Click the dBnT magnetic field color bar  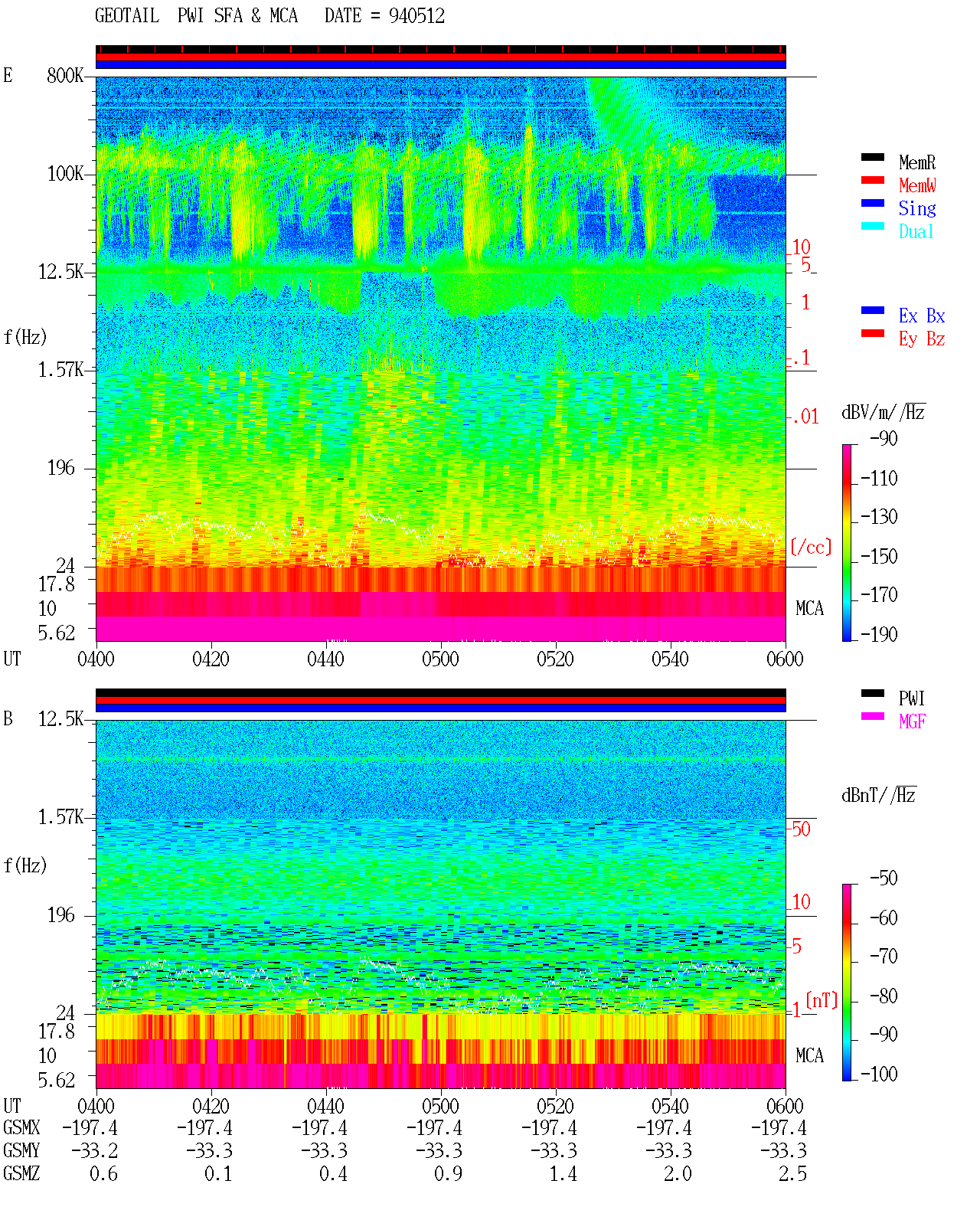(x=847, y=983)
